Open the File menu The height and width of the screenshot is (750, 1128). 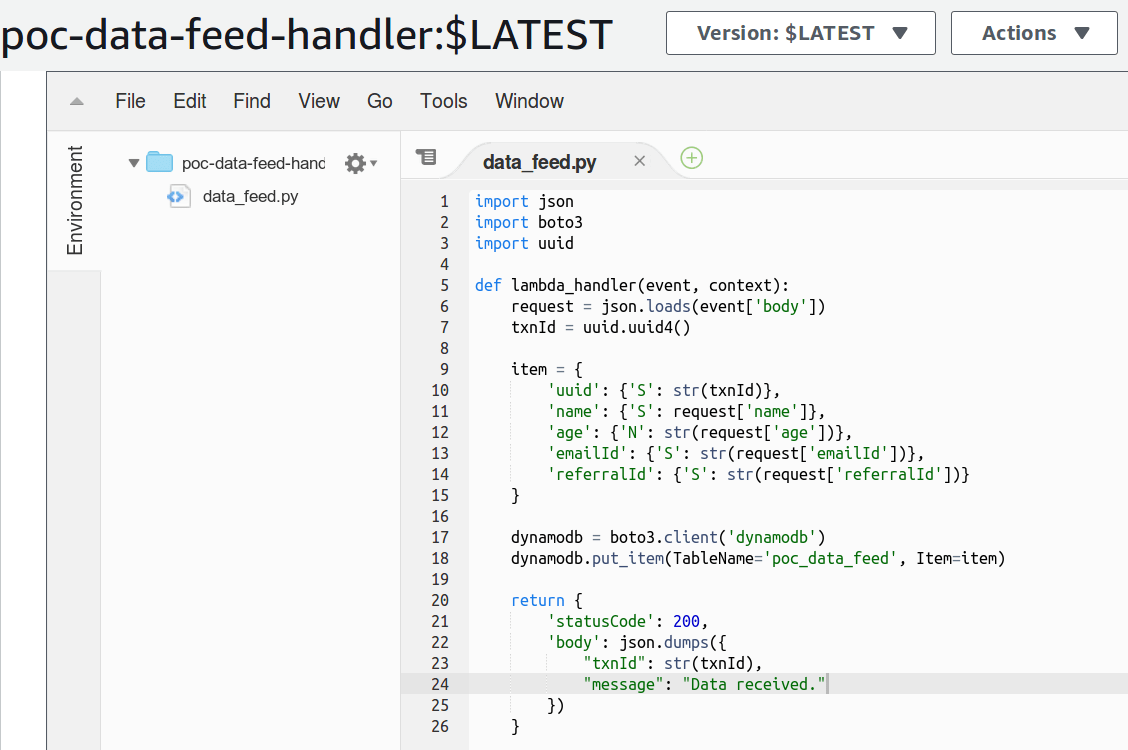point(130,100)
